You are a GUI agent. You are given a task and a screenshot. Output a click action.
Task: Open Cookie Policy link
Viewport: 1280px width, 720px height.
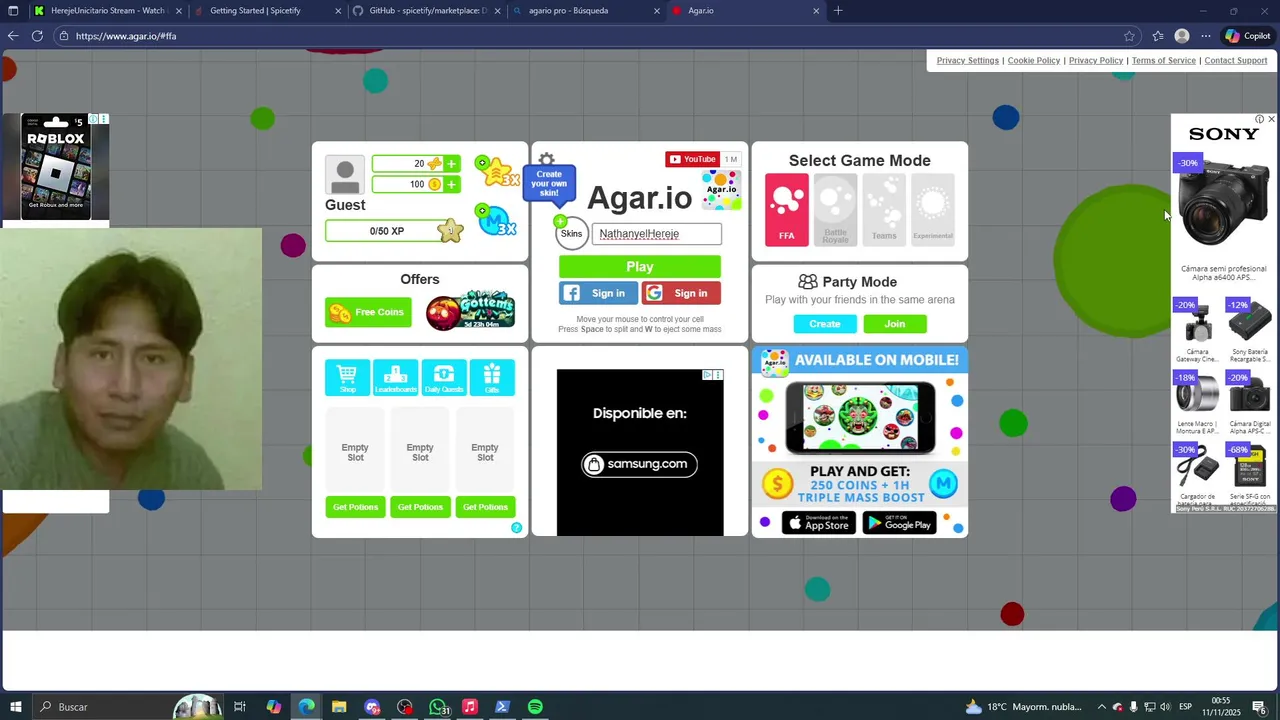(1034, 61)
